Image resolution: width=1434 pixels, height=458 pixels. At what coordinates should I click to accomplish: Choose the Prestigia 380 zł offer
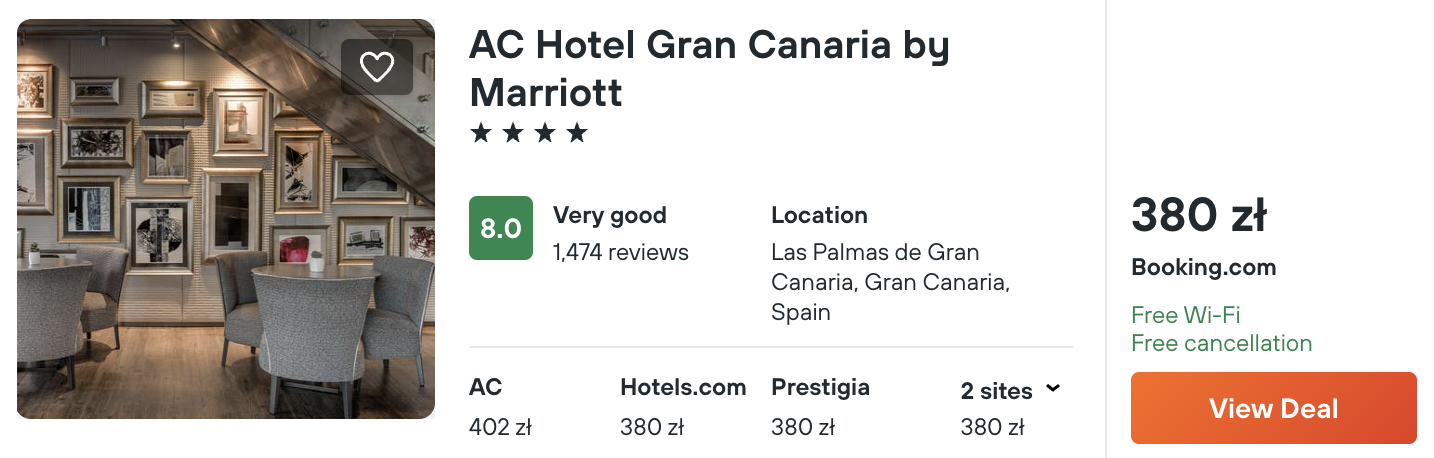820,407
